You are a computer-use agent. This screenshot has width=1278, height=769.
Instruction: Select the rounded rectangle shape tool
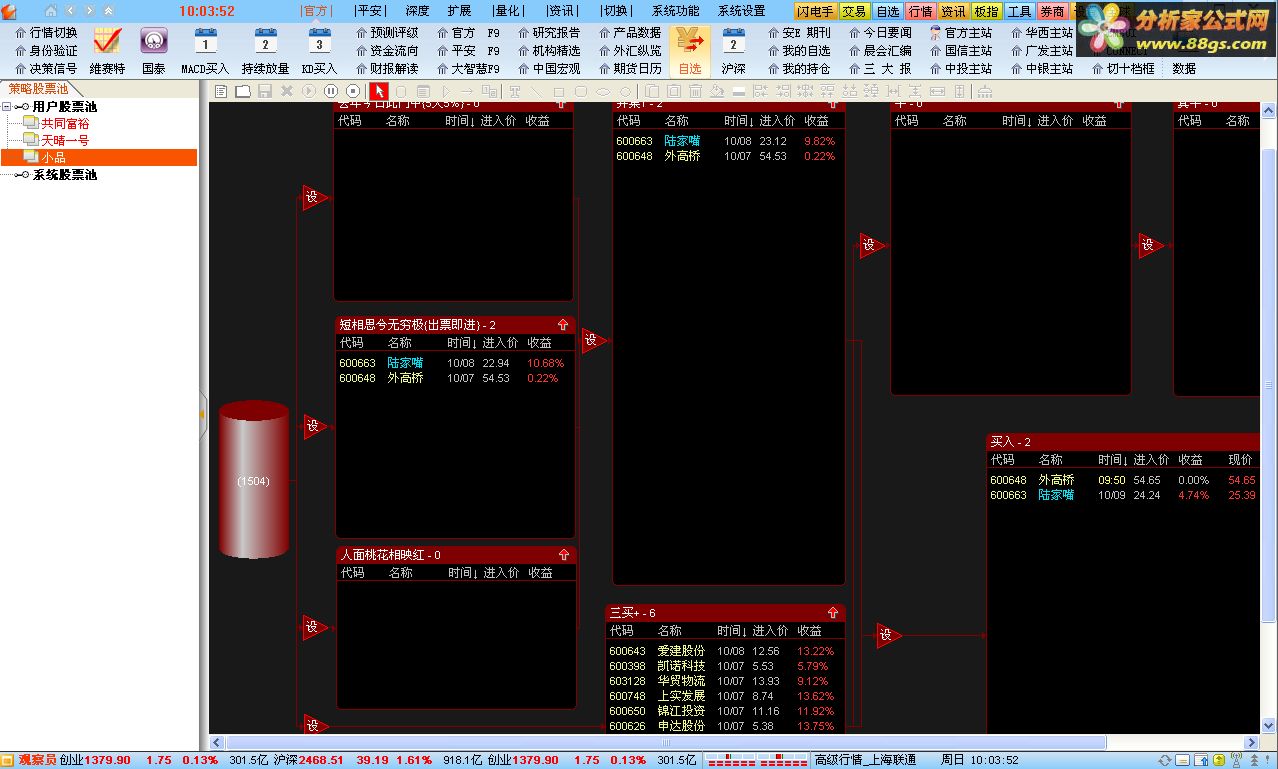click(581, 91)
